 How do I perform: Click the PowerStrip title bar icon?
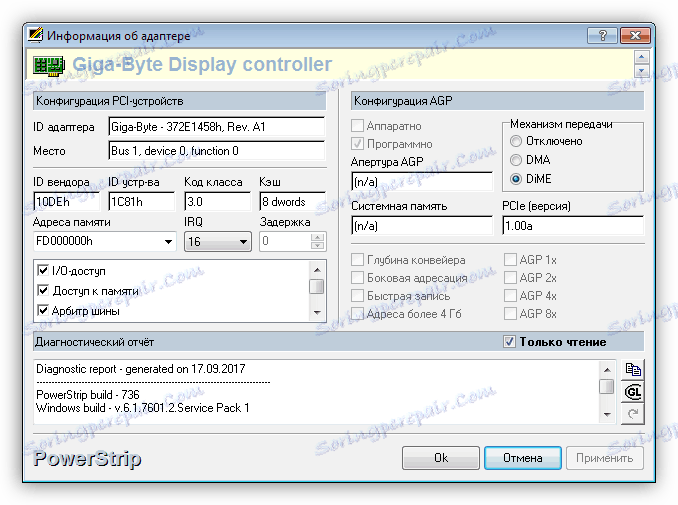35,35
